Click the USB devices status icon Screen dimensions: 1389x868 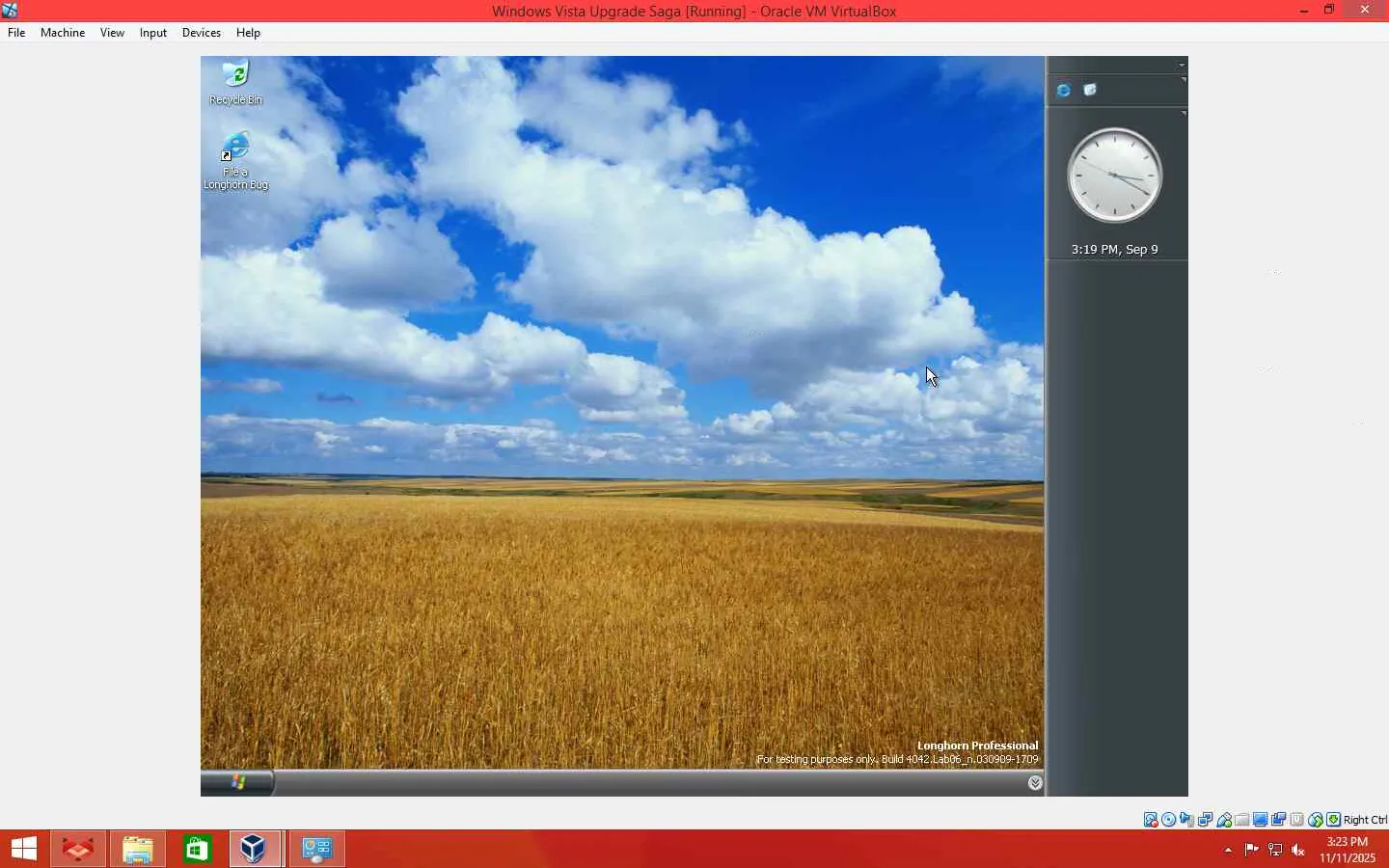(x=1224, y=820)
